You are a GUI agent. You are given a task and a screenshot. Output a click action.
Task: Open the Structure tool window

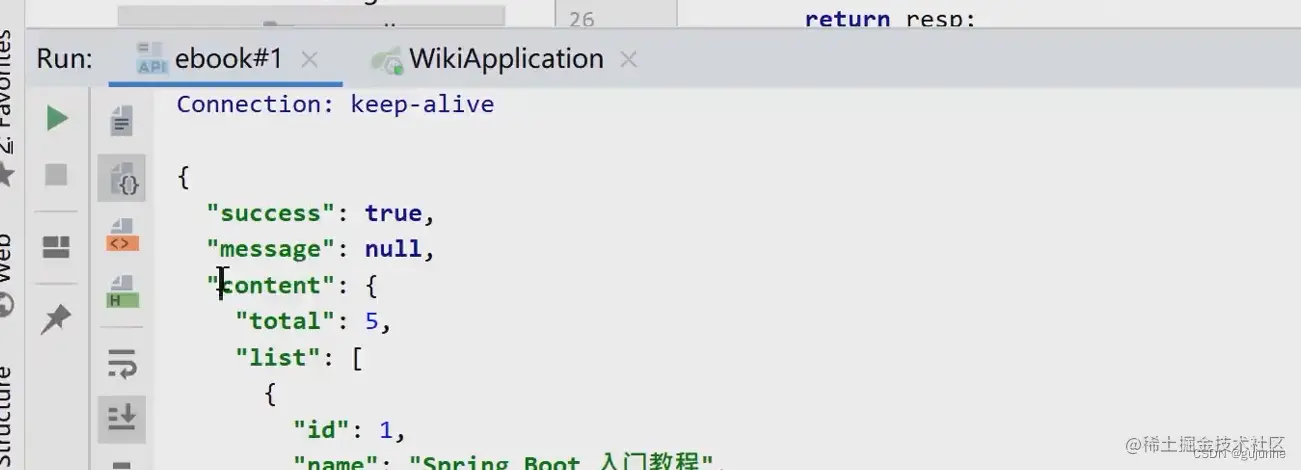5,415
